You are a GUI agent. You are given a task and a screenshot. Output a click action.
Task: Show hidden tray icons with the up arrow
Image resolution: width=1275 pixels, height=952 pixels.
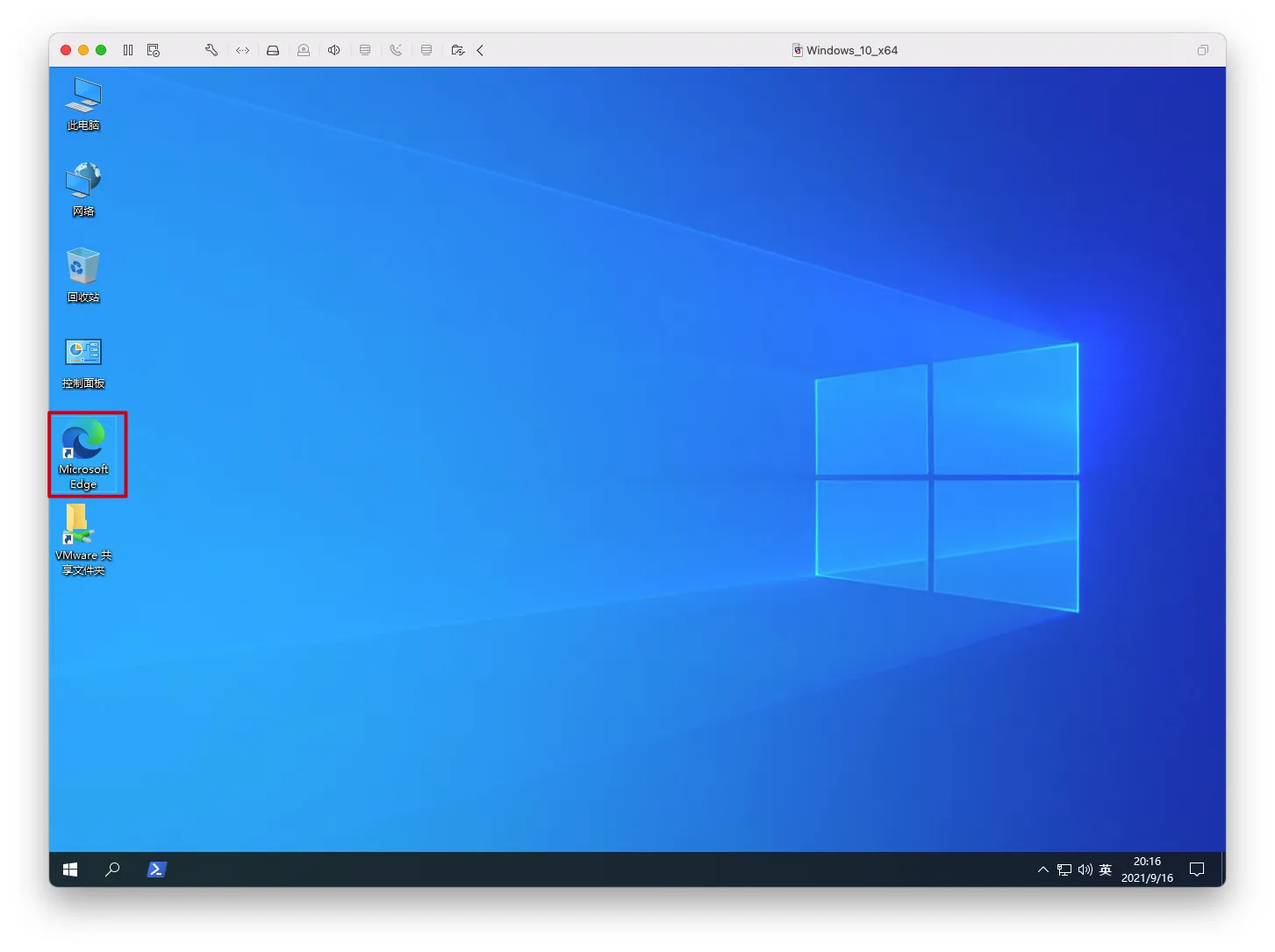[1043, 870]
